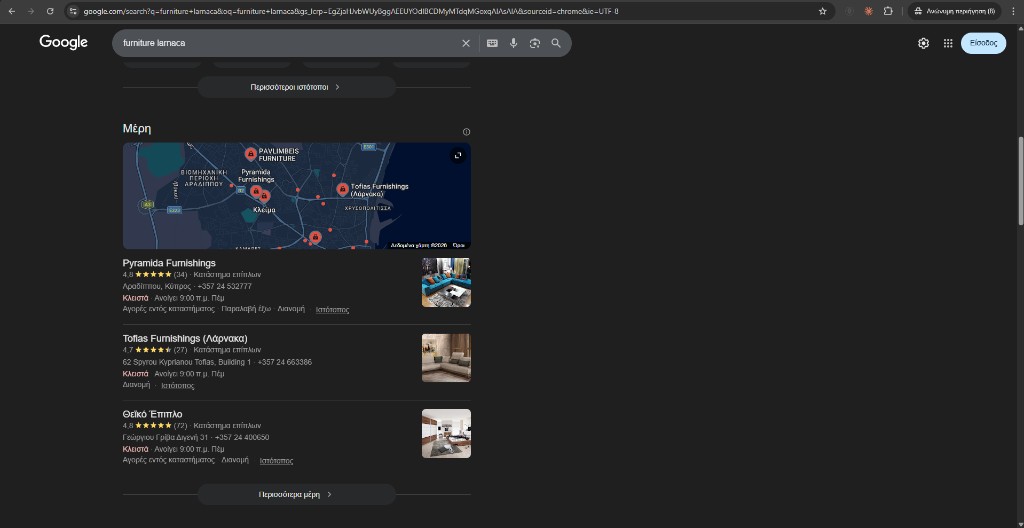Open Google quick settings gear
1024x528 pixels.
[923, 43]
